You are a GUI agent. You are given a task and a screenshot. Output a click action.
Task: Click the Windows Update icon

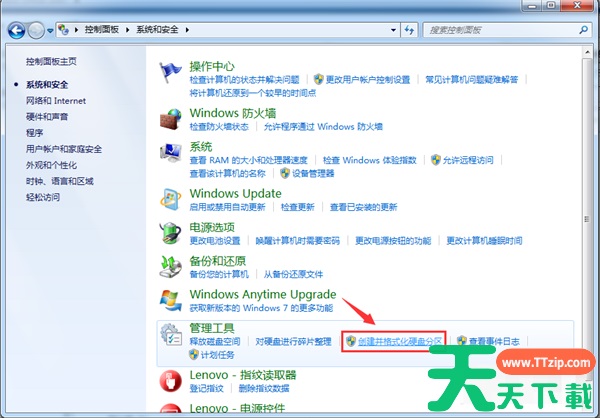coord(171,199)
